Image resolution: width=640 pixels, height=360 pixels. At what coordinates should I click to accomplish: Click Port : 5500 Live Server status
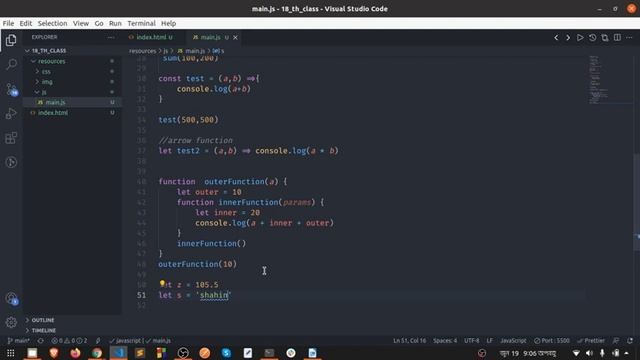tap(551, 340)
